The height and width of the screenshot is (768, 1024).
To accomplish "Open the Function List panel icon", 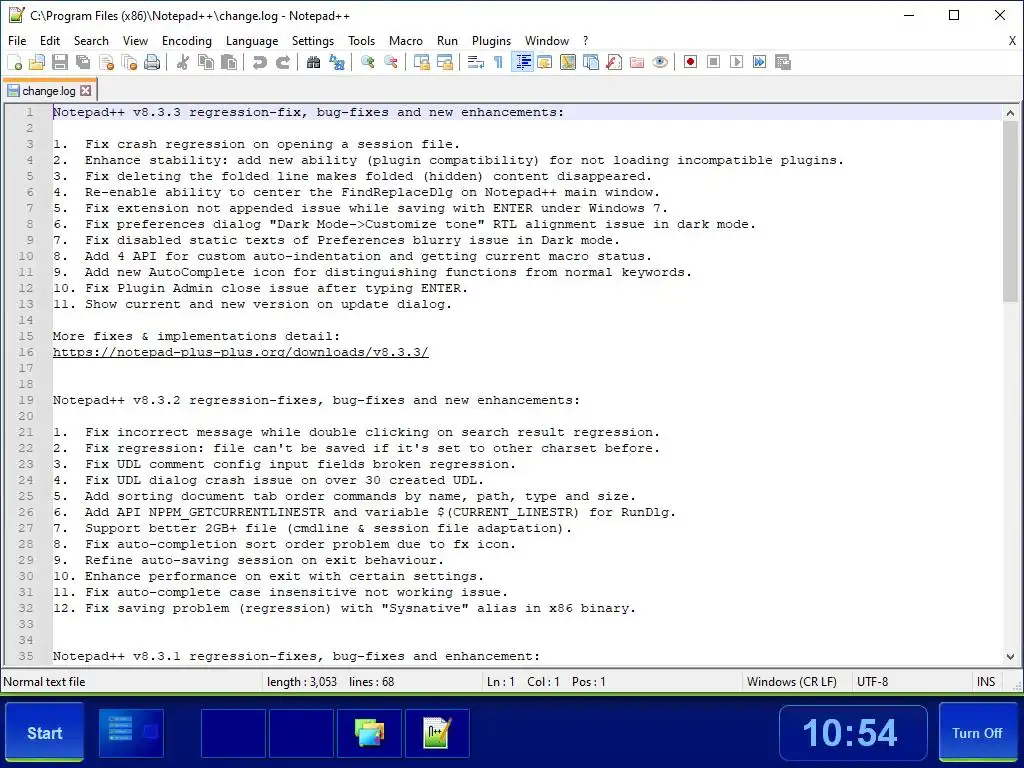I will 614,62.
